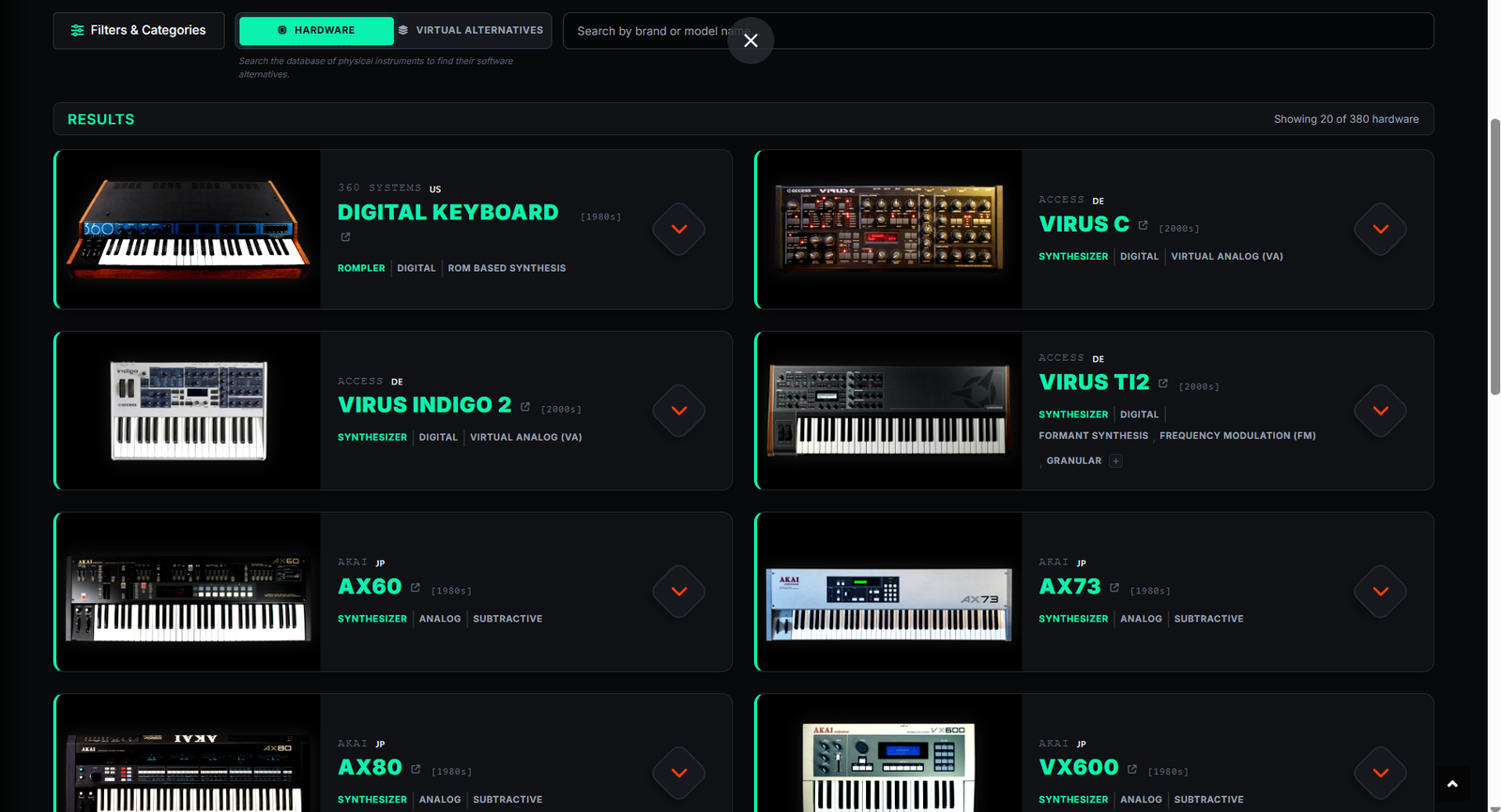Select the Frequency Modulation (FM) tag

click(x=1237, y=436)
